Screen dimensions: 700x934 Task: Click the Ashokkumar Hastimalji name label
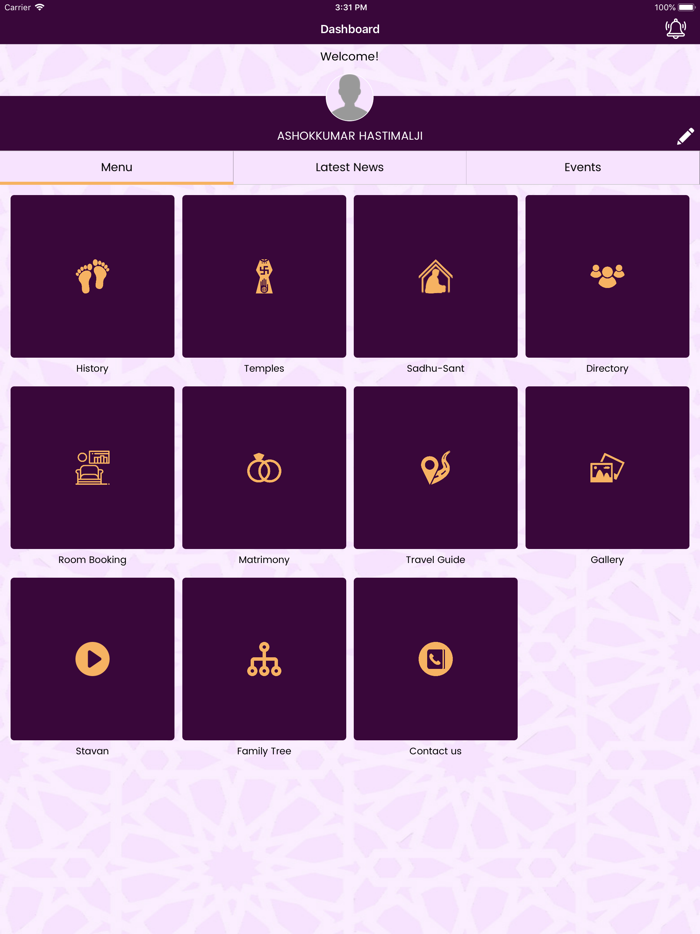(350, 136)
